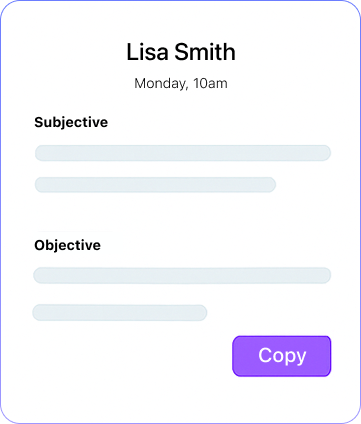This screenshot has width=361, height=424.
Task: Click the long placeholder line under Subjective
Action: [x=183, y=153]
